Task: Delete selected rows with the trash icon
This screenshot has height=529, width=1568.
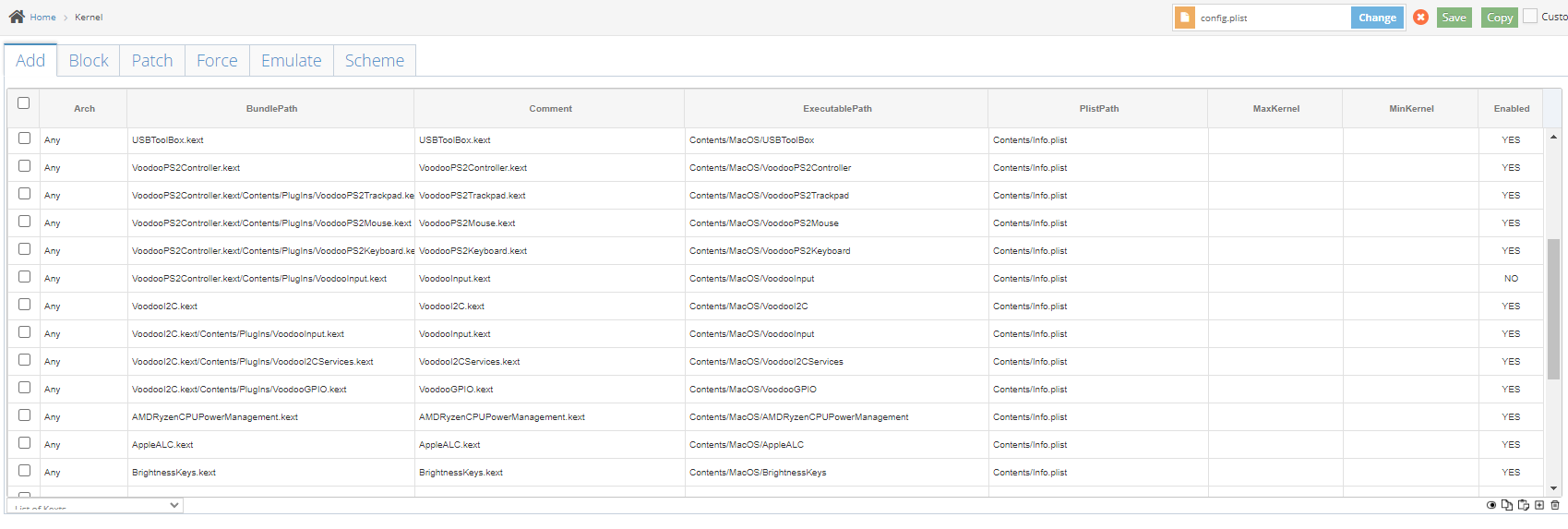Action: (1555, 505)
